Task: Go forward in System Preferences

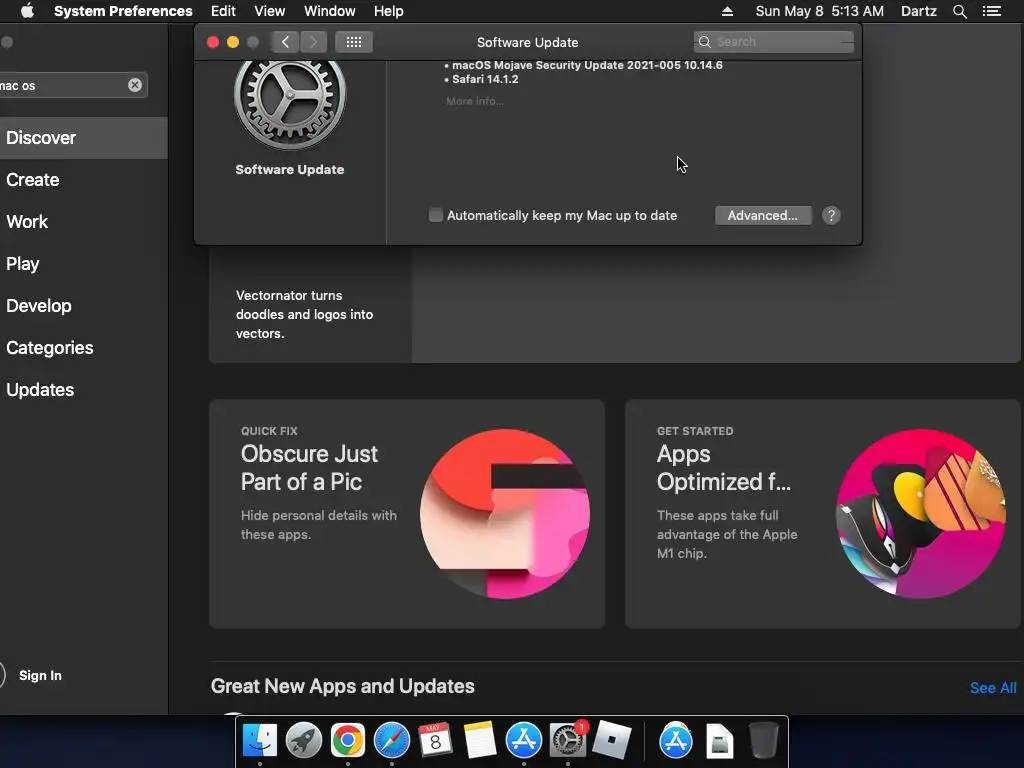Action: (313, 42)
